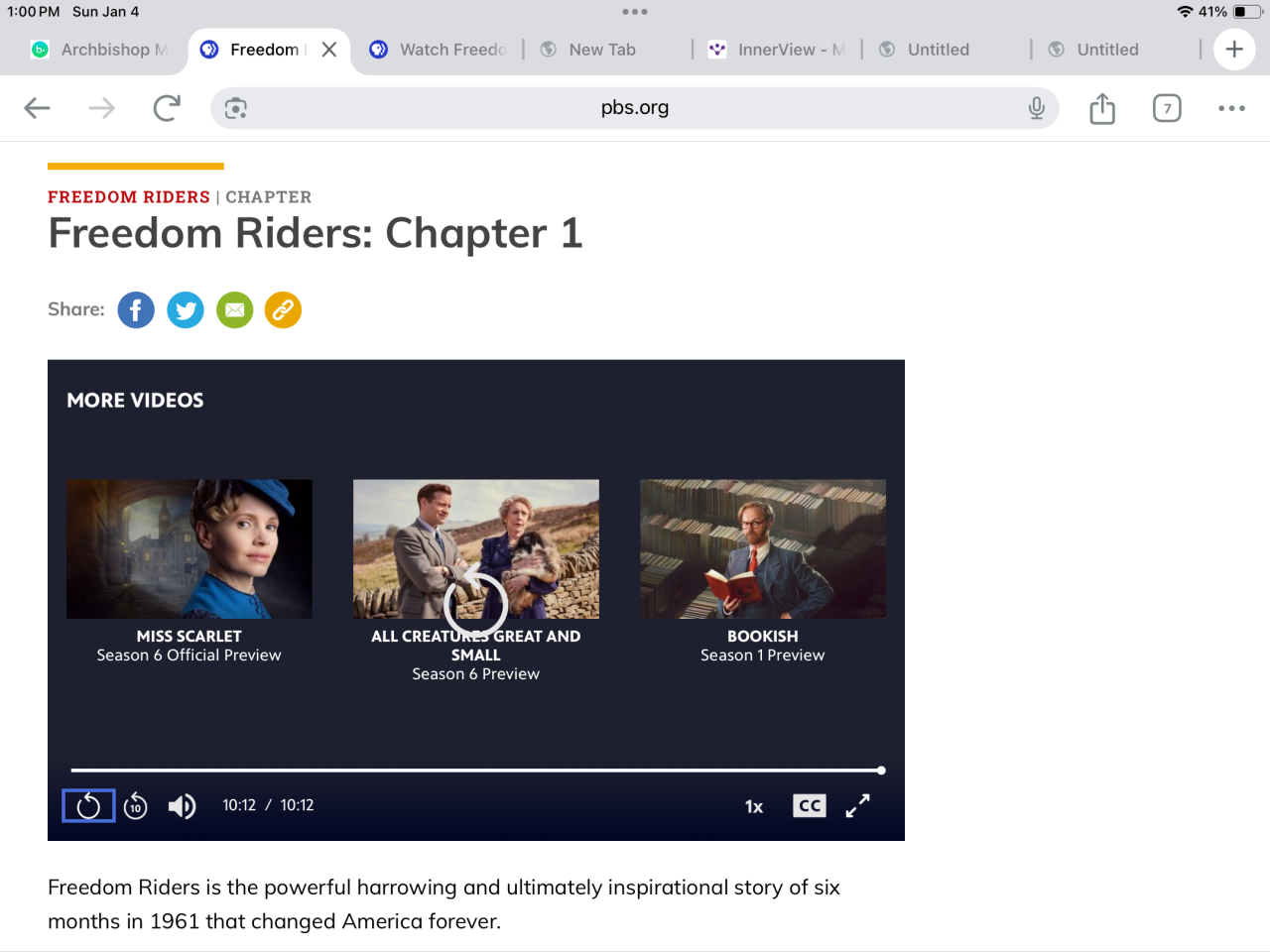Open Bookish Season 1 Preview
Image resolution: width=1270 pixels, height=952 pixels.
click(x=763, y=655)
